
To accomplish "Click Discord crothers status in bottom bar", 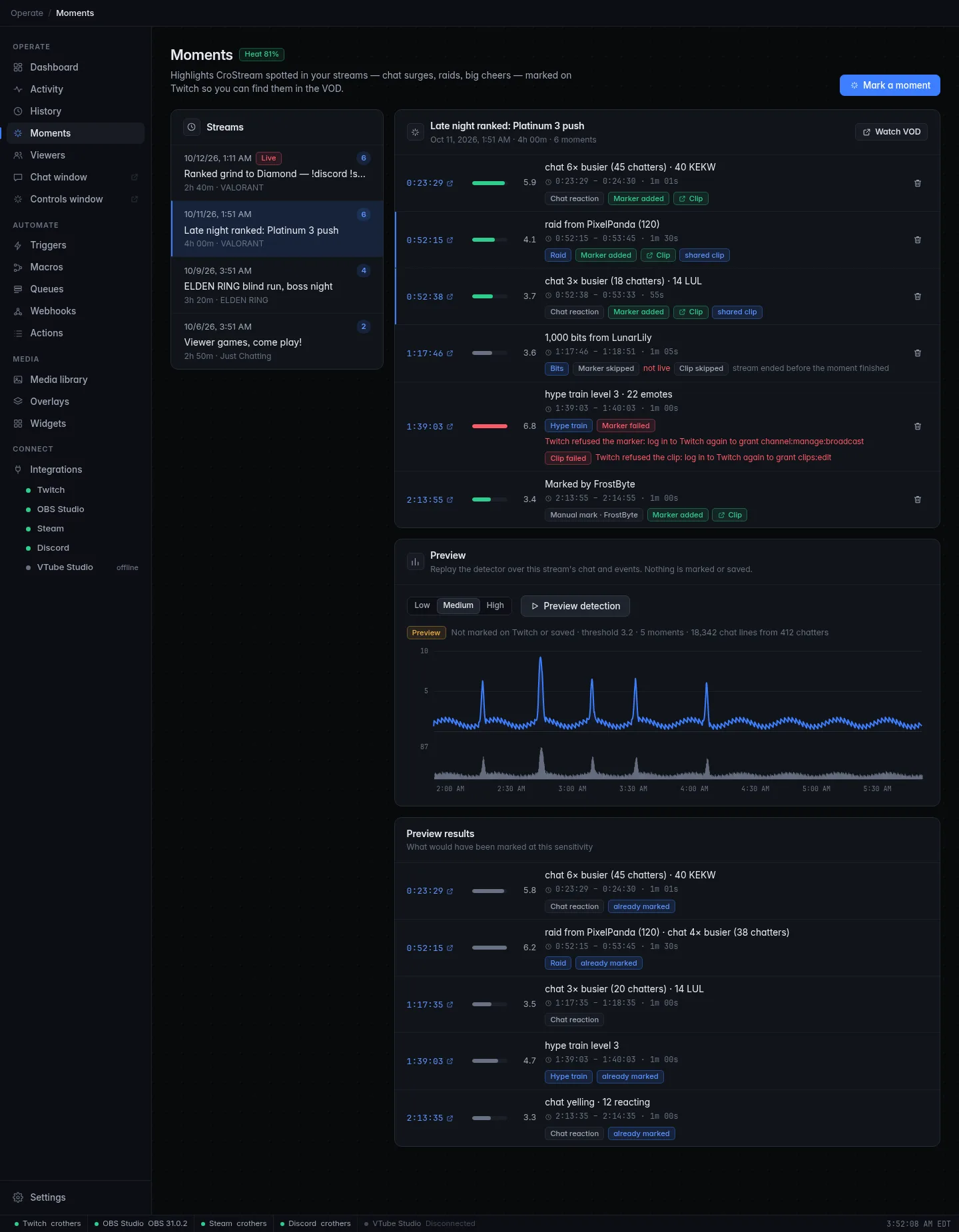I will pos(315,1223).
